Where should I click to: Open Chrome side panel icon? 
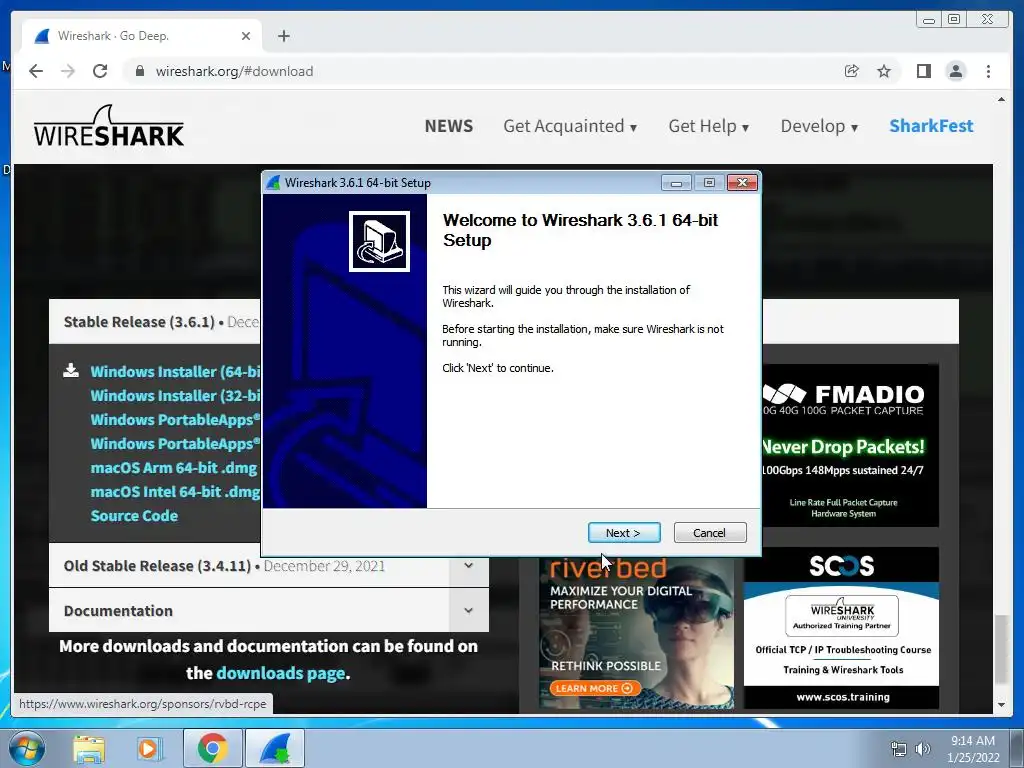click(923, 71)
